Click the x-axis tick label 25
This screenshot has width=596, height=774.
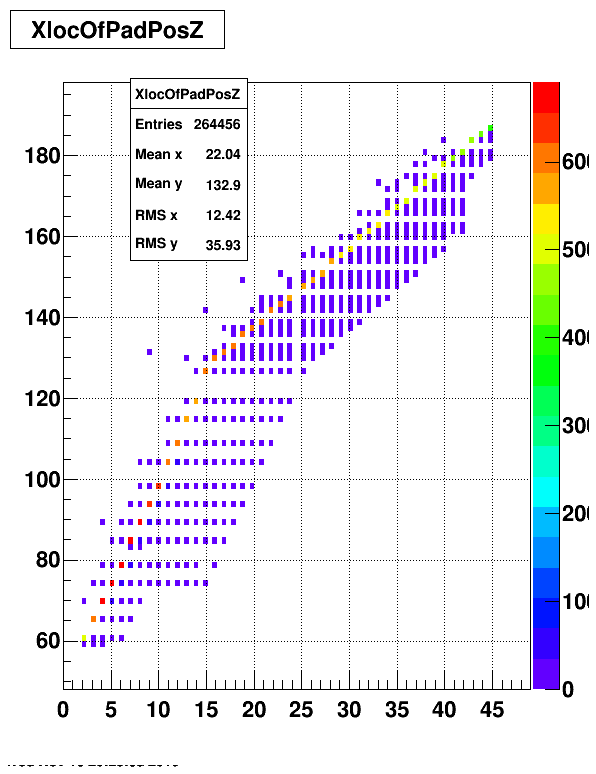(x=301, y=710)
